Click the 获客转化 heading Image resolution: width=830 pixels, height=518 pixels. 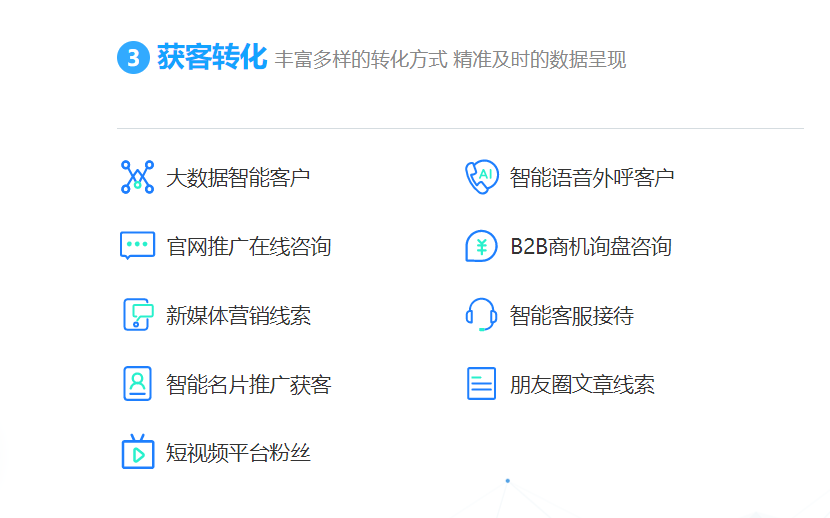[212, 57]
